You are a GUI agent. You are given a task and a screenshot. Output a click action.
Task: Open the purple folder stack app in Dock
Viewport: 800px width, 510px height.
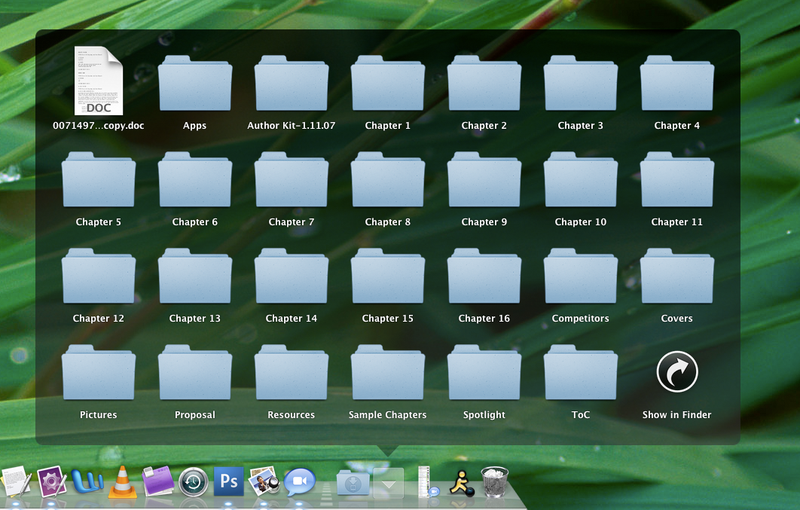158,481
